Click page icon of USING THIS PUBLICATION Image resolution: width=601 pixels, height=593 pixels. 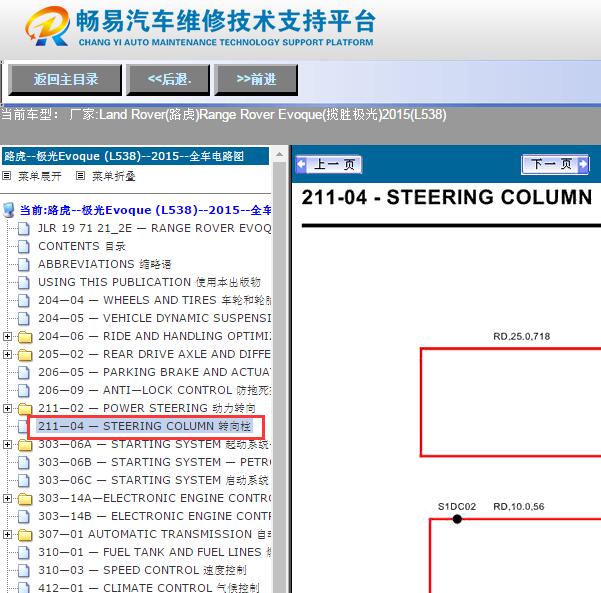click(24, 283)
